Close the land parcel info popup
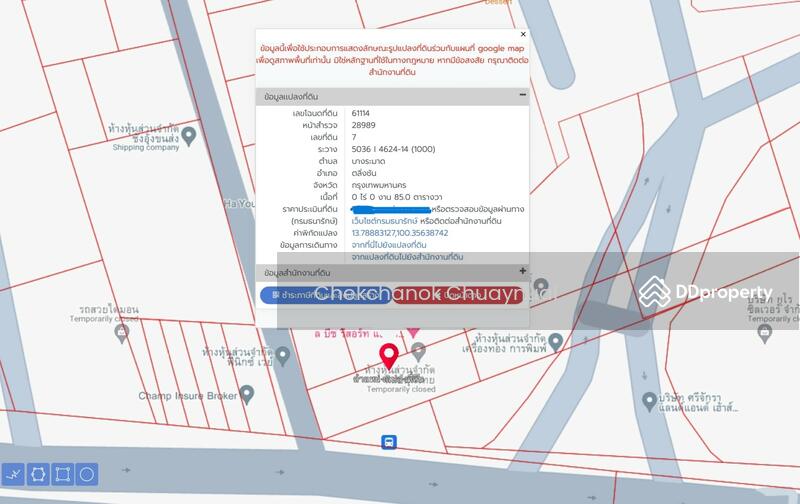This screenshot has width=800, height=504. tap(522, 35)
